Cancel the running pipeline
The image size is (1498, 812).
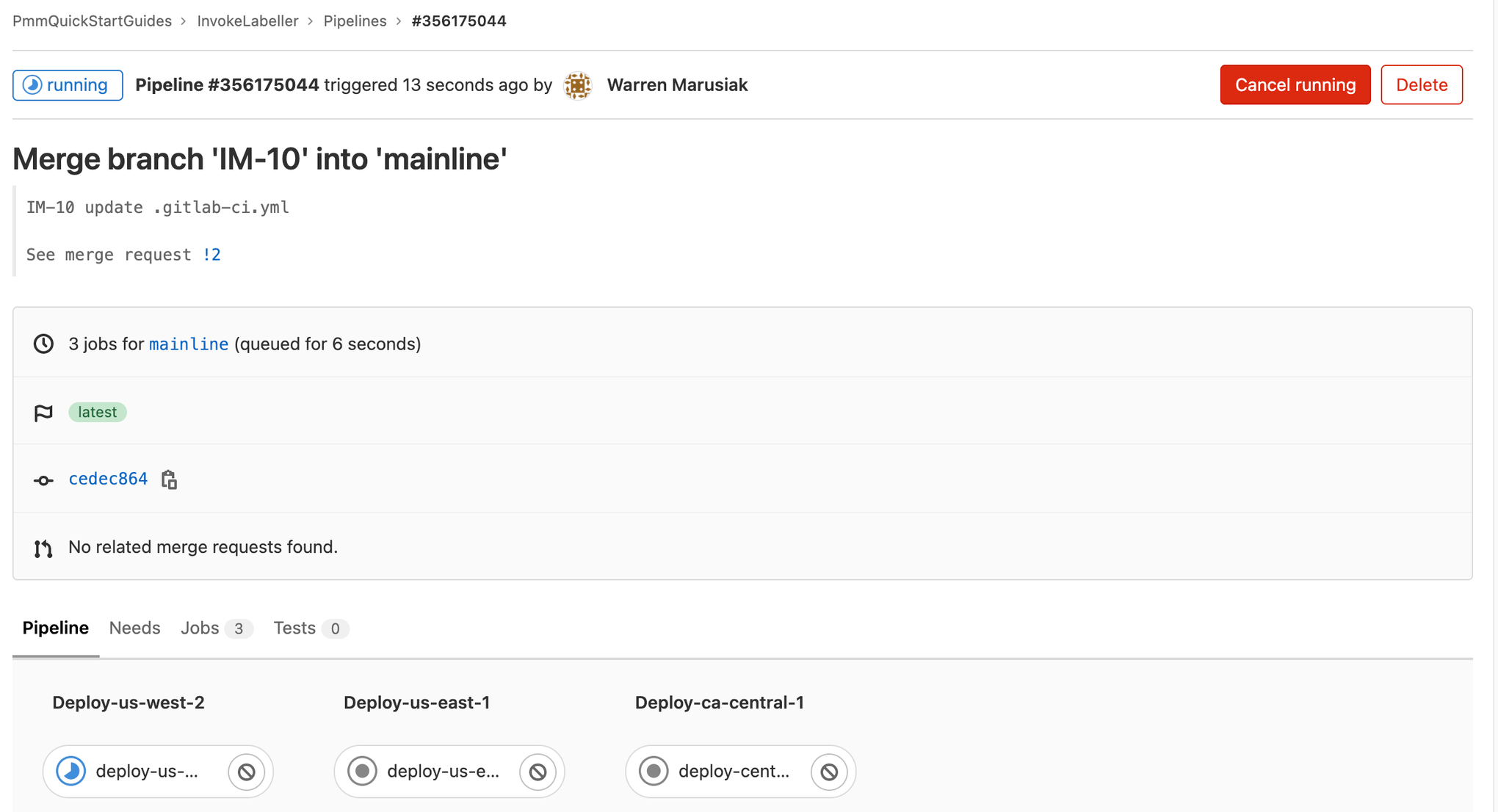click(x=1294, y=85)
